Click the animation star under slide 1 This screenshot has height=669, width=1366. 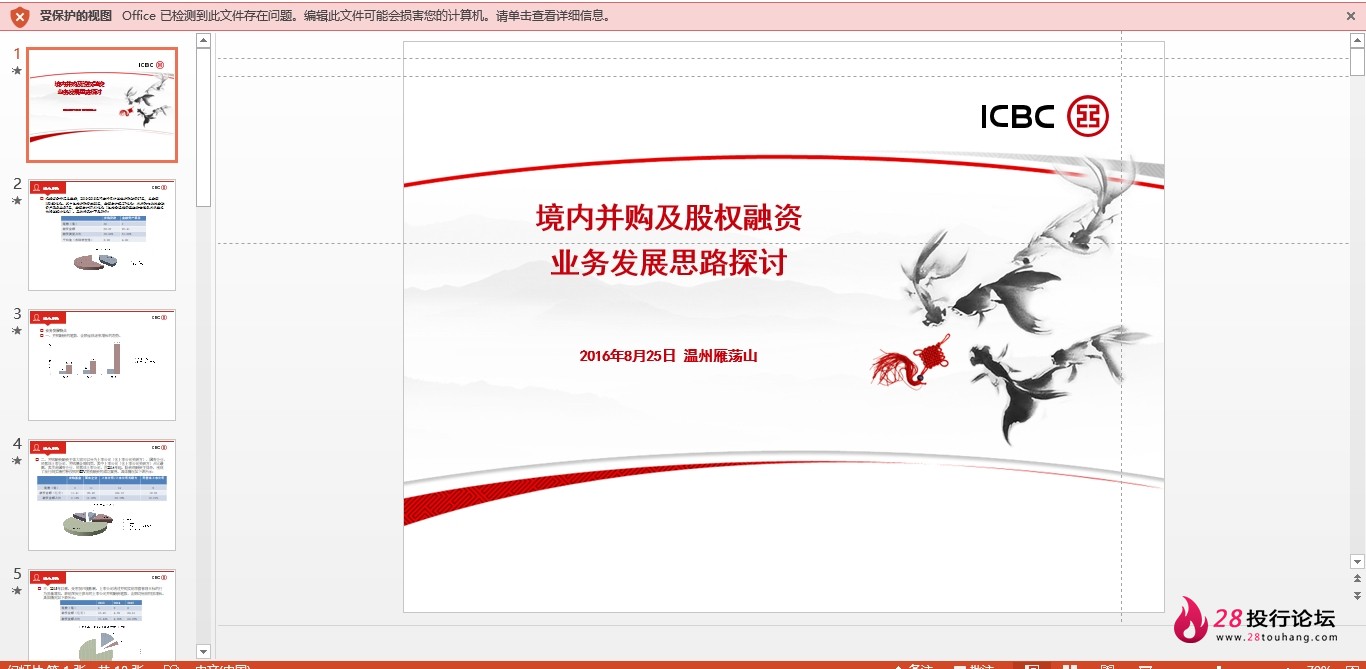click(x=16, y=71)
